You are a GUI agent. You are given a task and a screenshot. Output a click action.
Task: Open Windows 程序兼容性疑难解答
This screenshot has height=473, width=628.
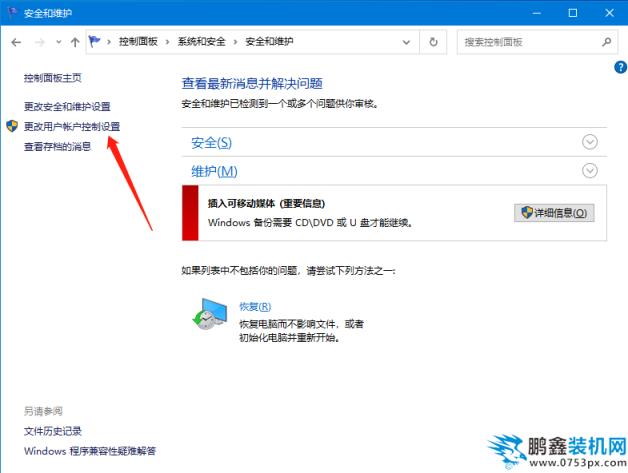click(90, 451)
